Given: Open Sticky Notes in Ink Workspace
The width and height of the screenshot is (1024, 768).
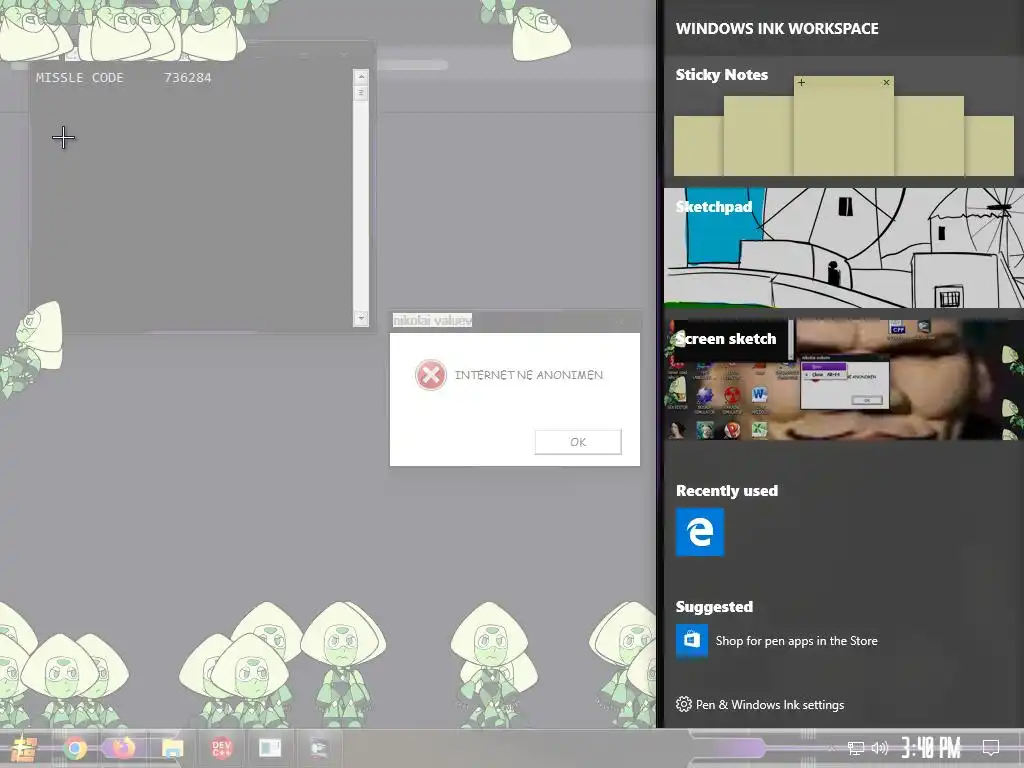Looking at the screenshot, I should pyautogui.click(x=844, y=119).
